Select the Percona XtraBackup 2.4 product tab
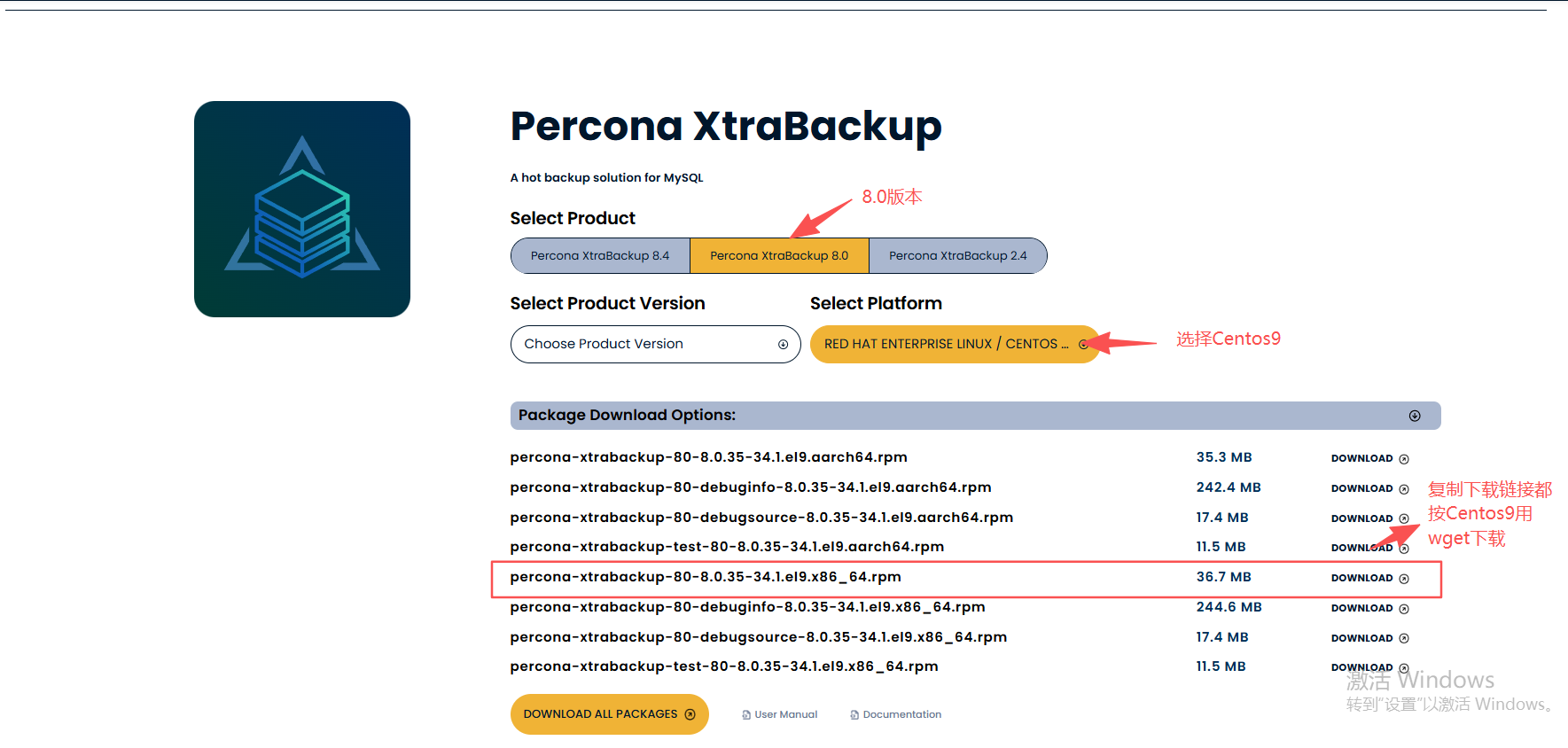 tap(958, 255)
